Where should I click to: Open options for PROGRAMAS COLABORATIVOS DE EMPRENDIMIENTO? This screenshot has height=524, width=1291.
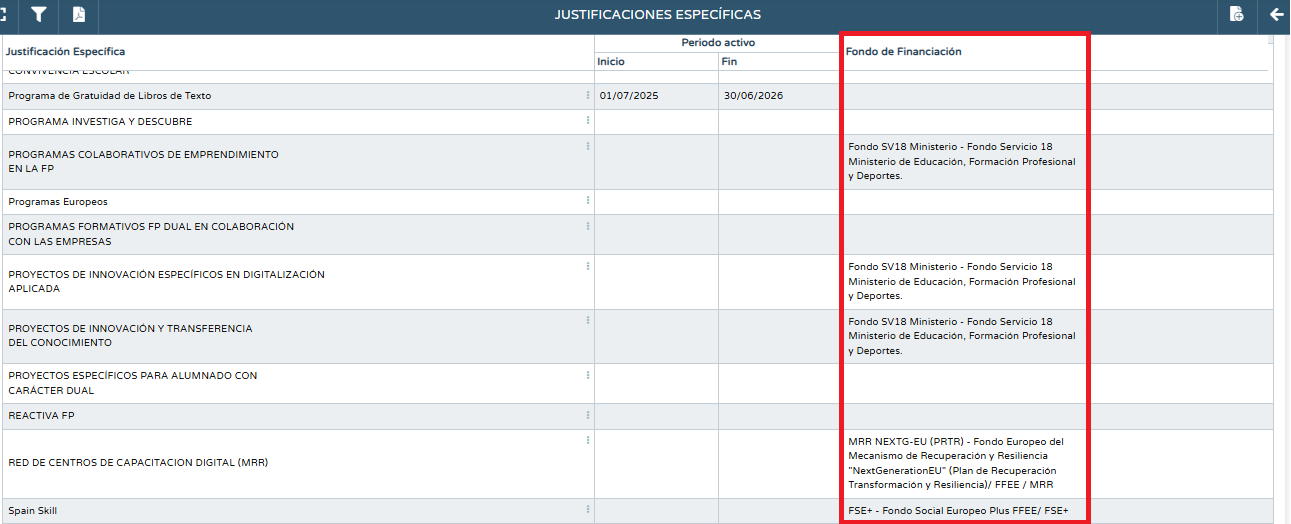coord(588,146)
